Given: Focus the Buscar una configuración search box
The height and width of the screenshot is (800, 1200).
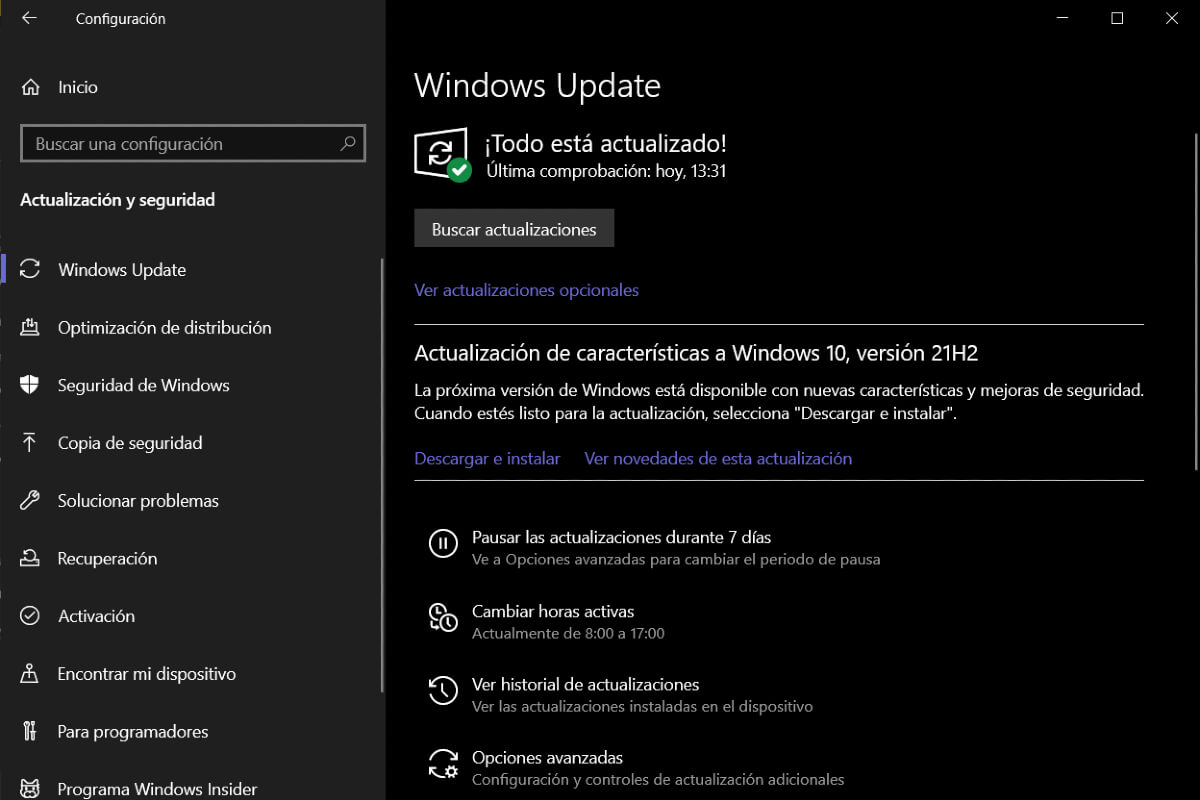Looking at the screenshot, I should 193,143.
